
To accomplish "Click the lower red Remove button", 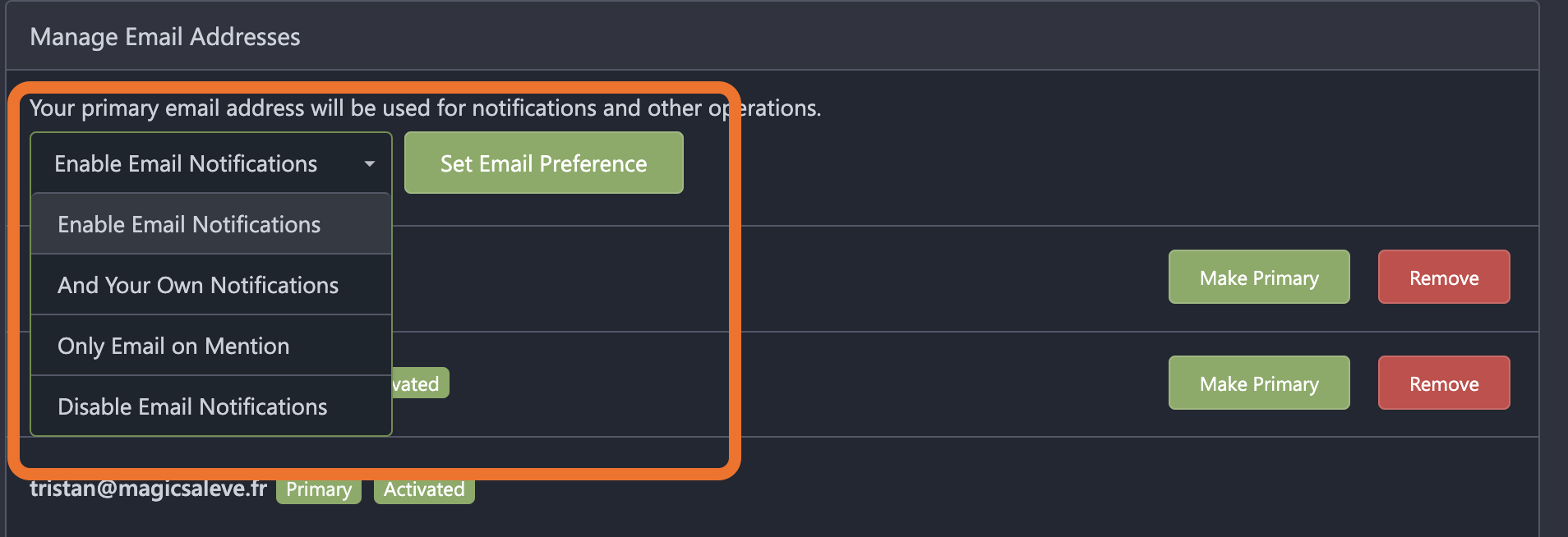I will click(1444, 383).
